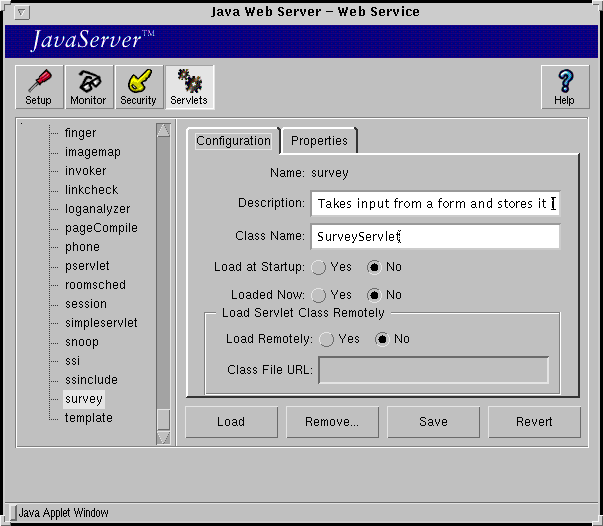Viewport: 603px width, 526px height.
Task: Set Load at Startup to Yes
Action: tap(318, 267)
